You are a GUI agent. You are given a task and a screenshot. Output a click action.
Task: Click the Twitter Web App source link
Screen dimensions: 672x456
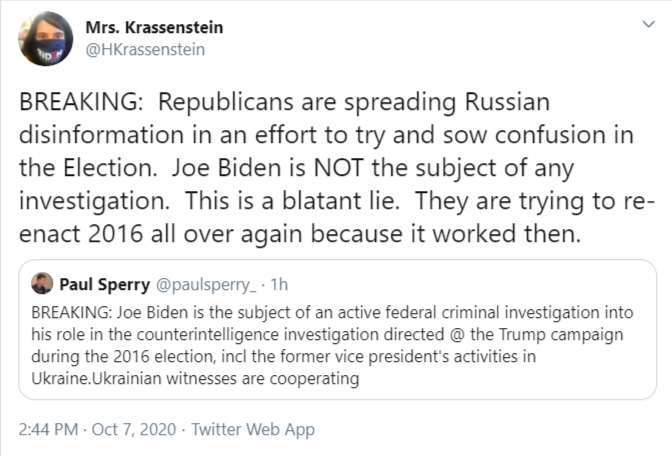coord(253,430)
